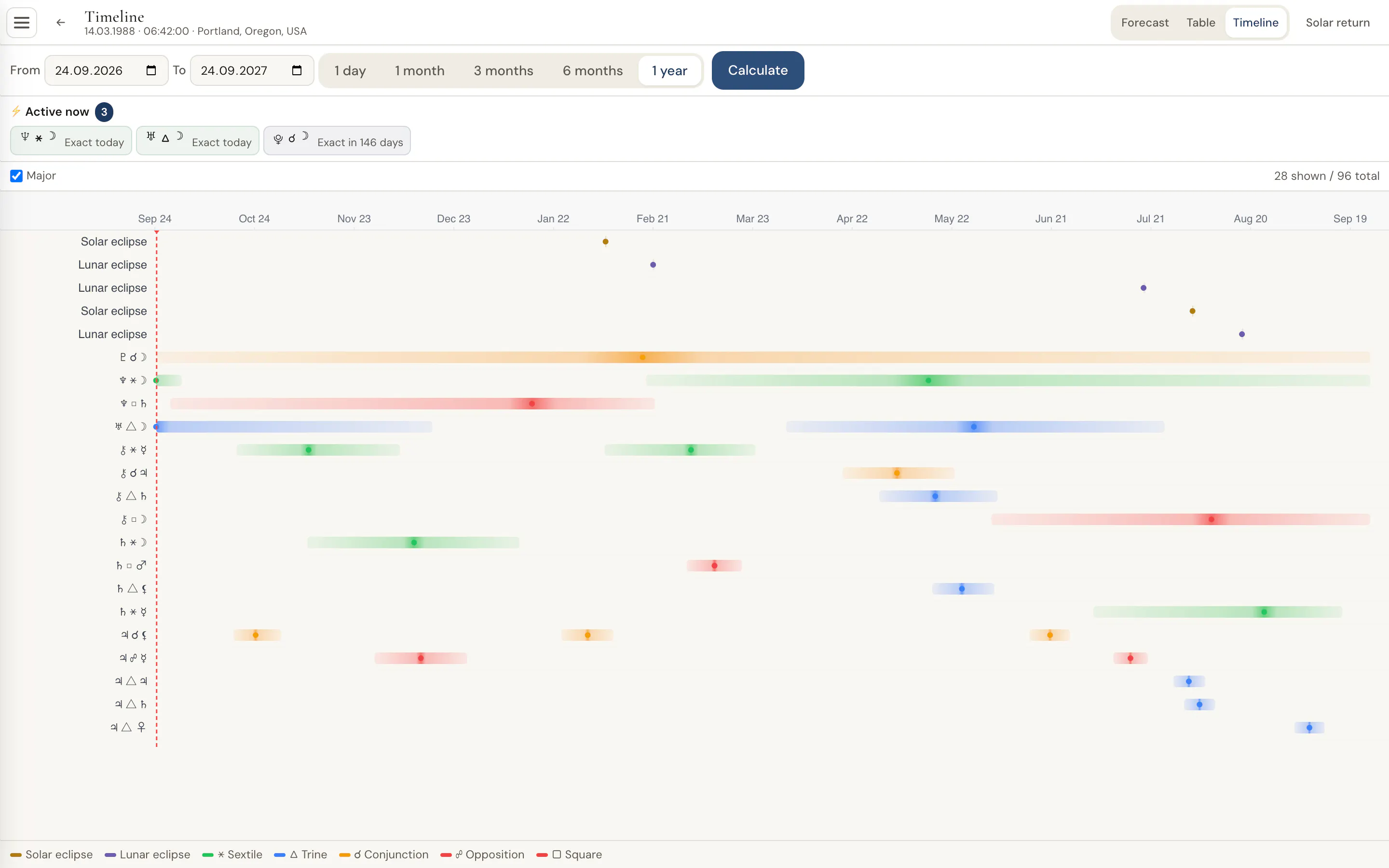This screenshot has width=1389, height=868.
Task: Click Saturn sextile Moon green exact dot
Action: (414, 542)
